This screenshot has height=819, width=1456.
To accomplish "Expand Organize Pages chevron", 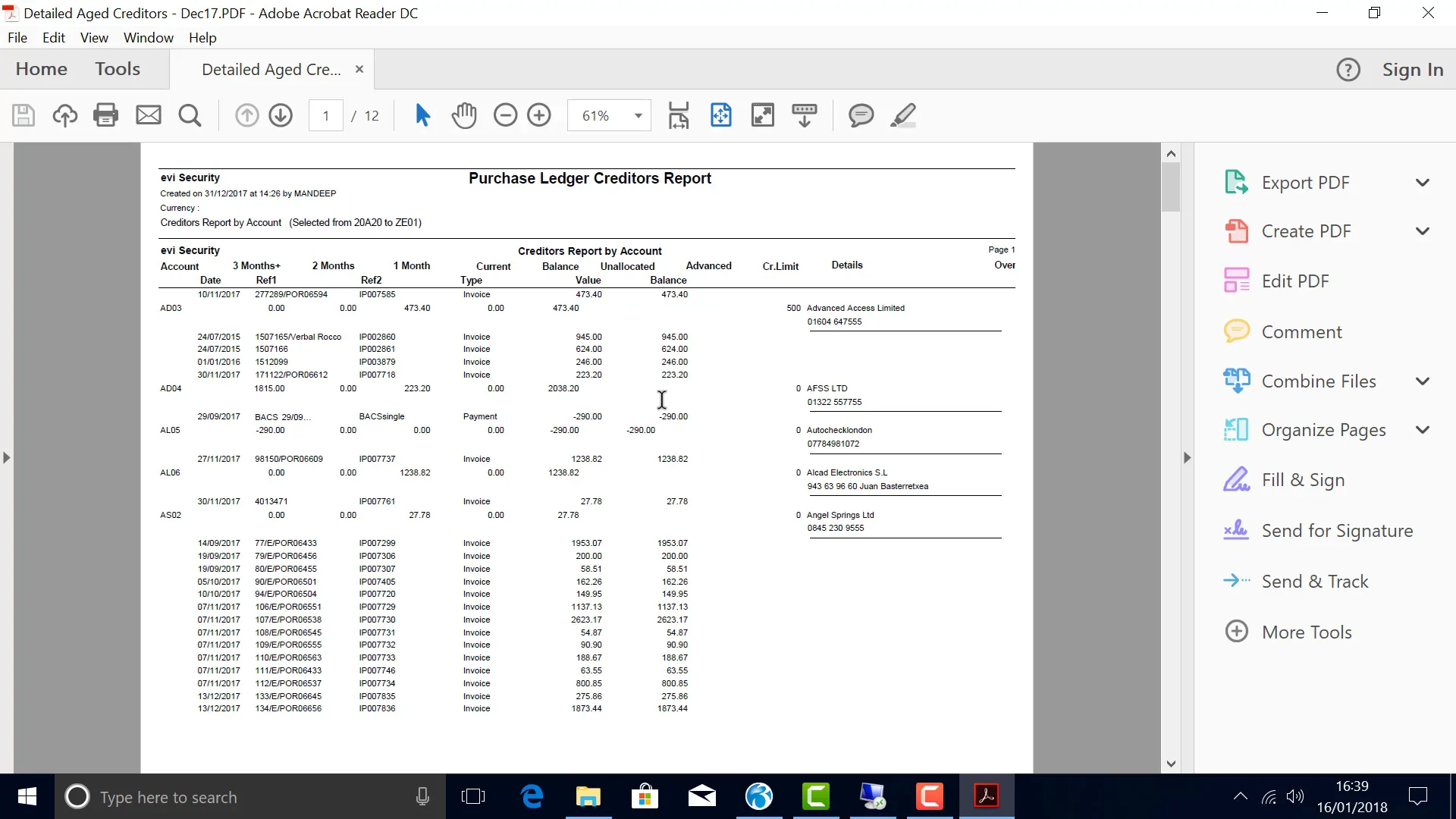I will (x=1423, y=430).
